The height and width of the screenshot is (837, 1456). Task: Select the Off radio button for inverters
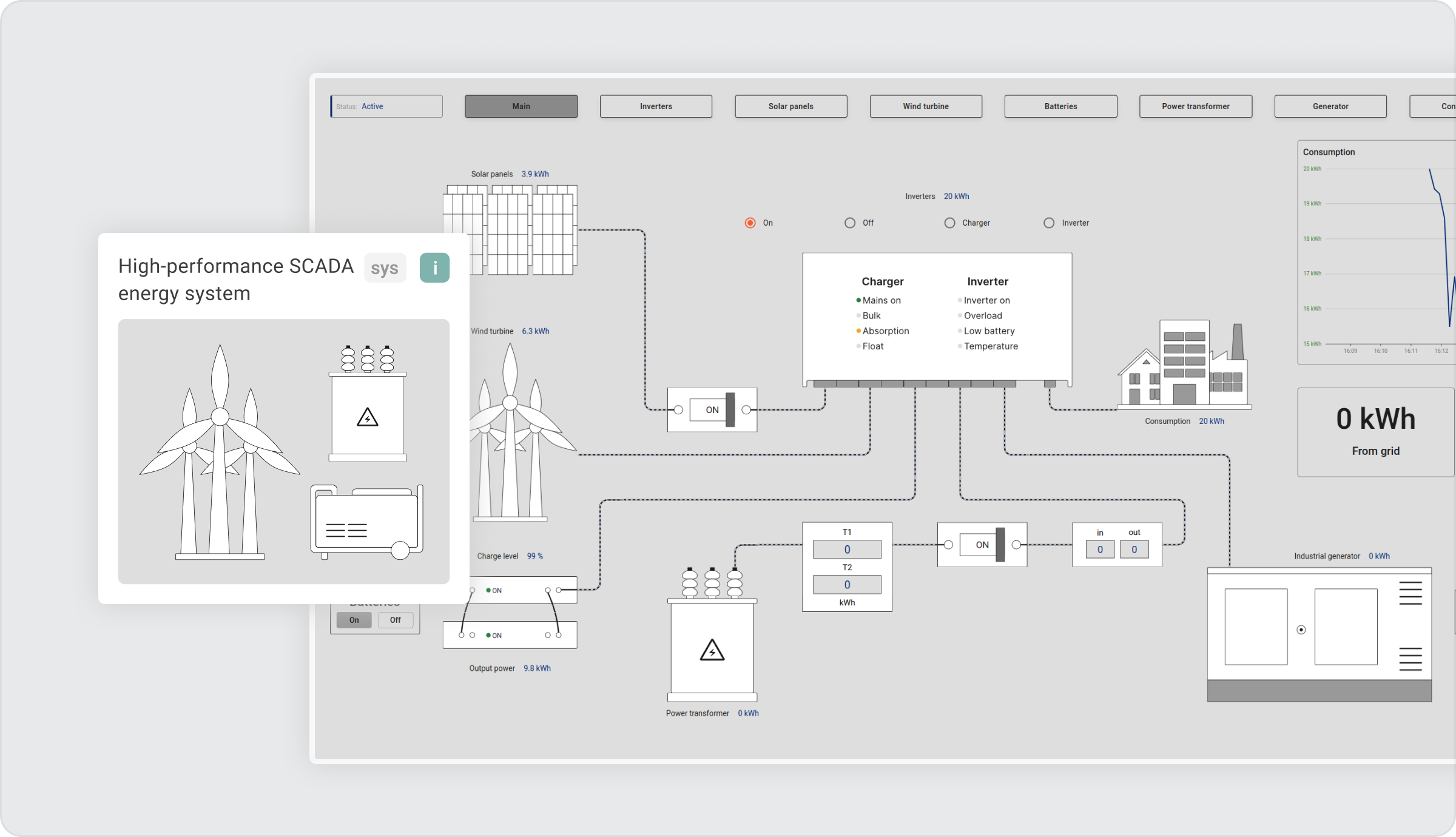click(849, 223)
